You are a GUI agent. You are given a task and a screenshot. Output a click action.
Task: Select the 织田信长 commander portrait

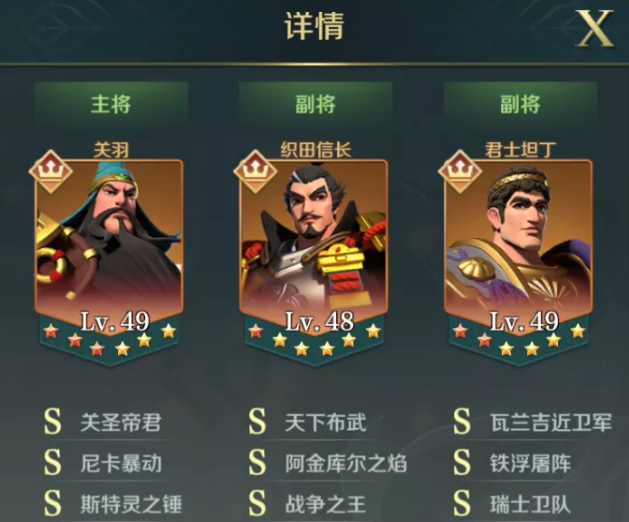(314, 237)
